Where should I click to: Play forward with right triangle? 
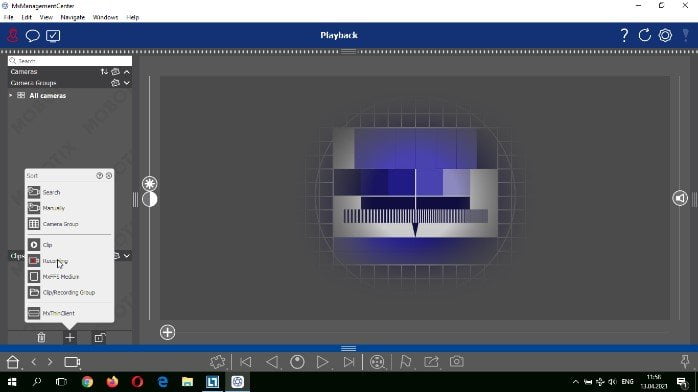coord(322,362)
